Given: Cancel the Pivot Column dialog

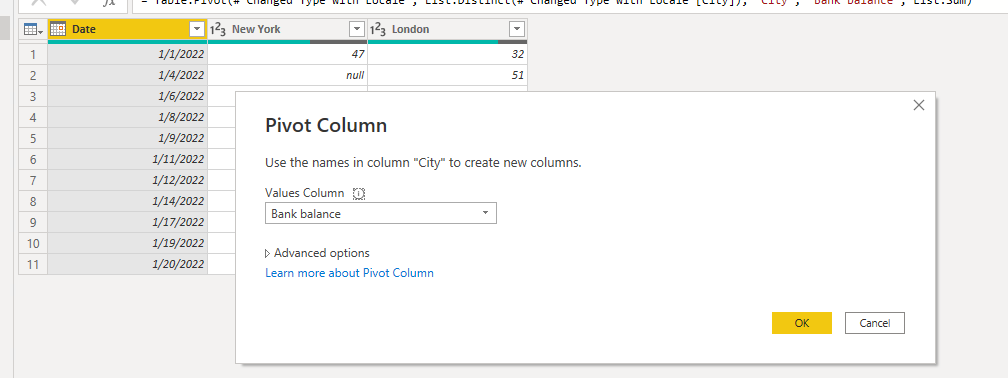Looking at the screenshot, I should [x=874, y=323].
